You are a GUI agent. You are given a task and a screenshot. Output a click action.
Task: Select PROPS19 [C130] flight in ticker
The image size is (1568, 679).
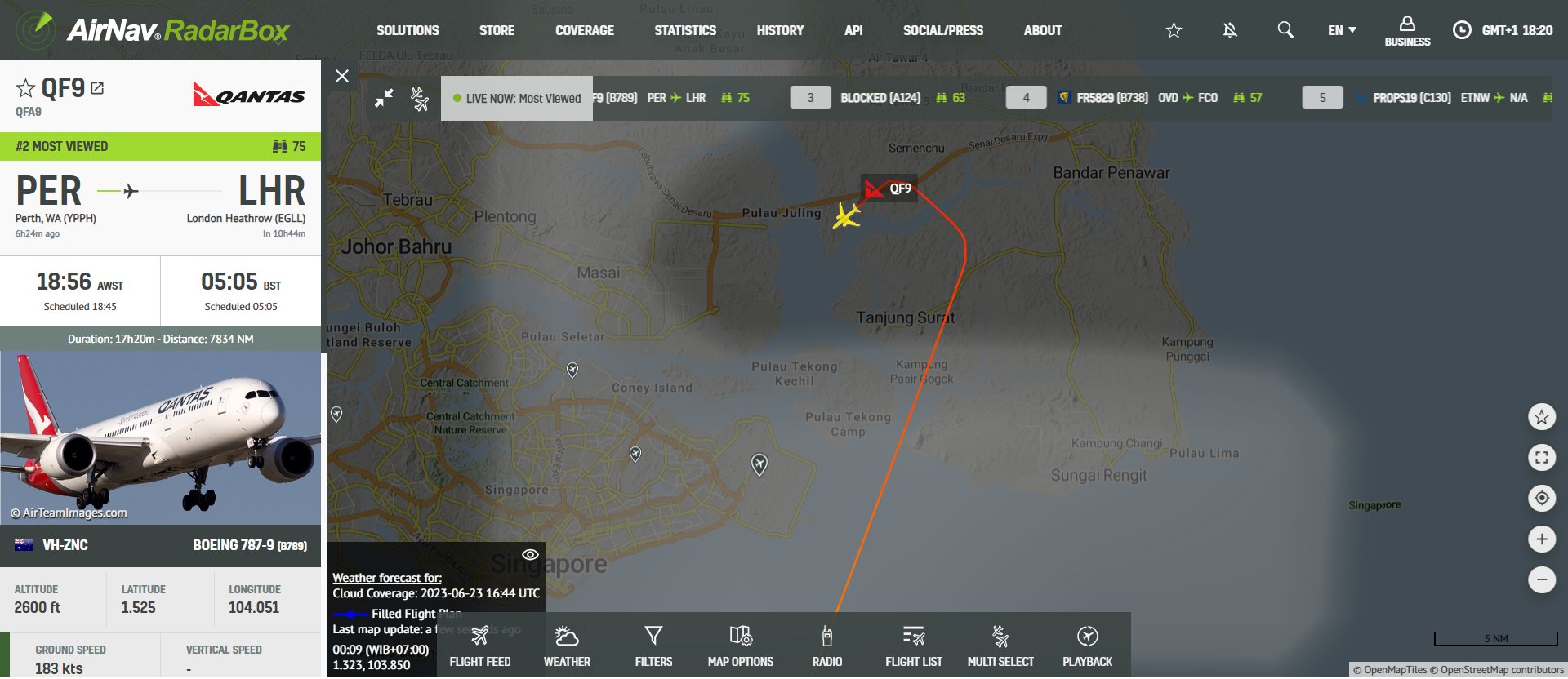point(1412,98)
